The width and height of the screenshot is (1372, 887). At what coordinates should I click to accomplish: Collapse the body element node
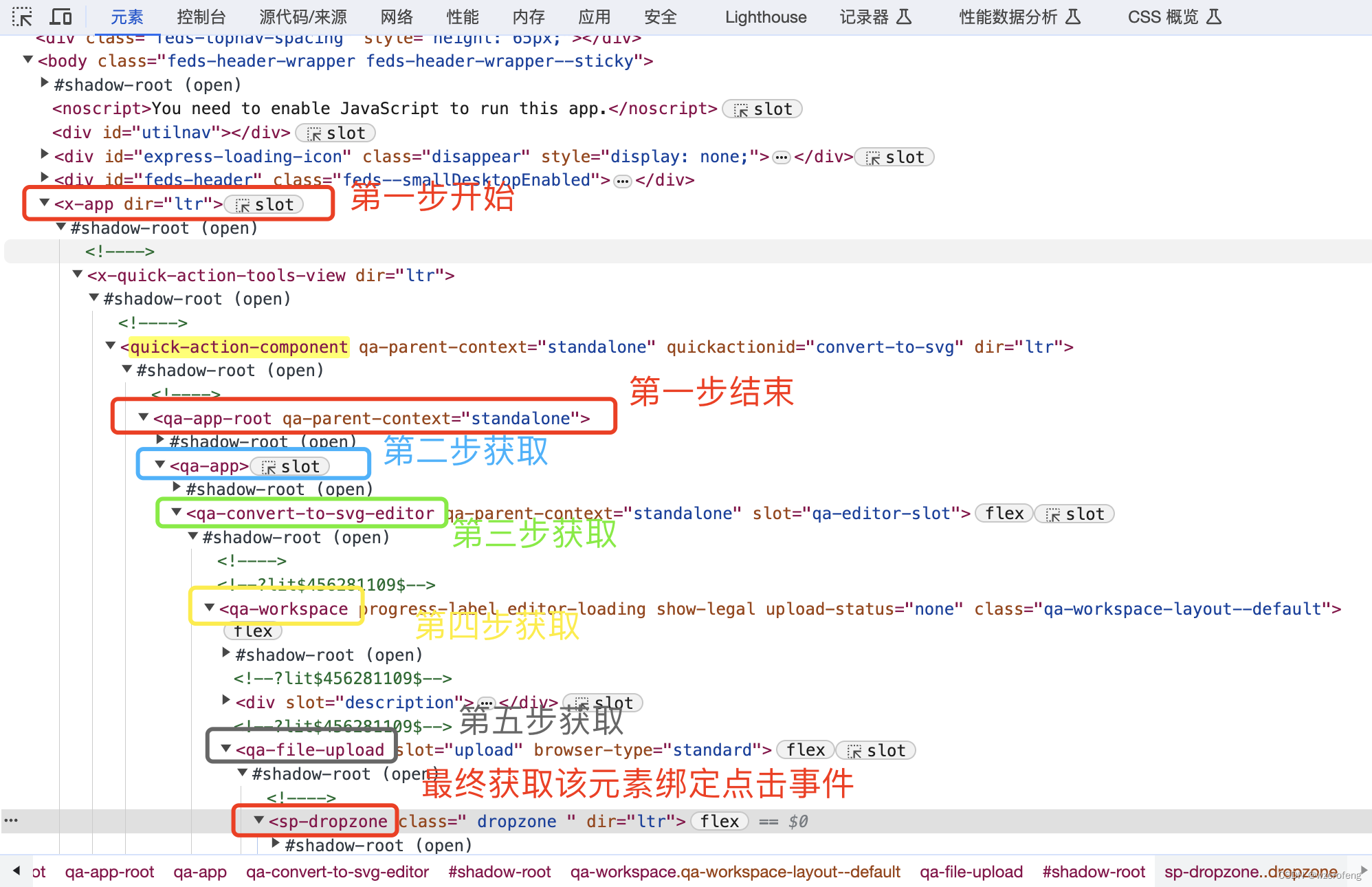(x=28, y=60)
